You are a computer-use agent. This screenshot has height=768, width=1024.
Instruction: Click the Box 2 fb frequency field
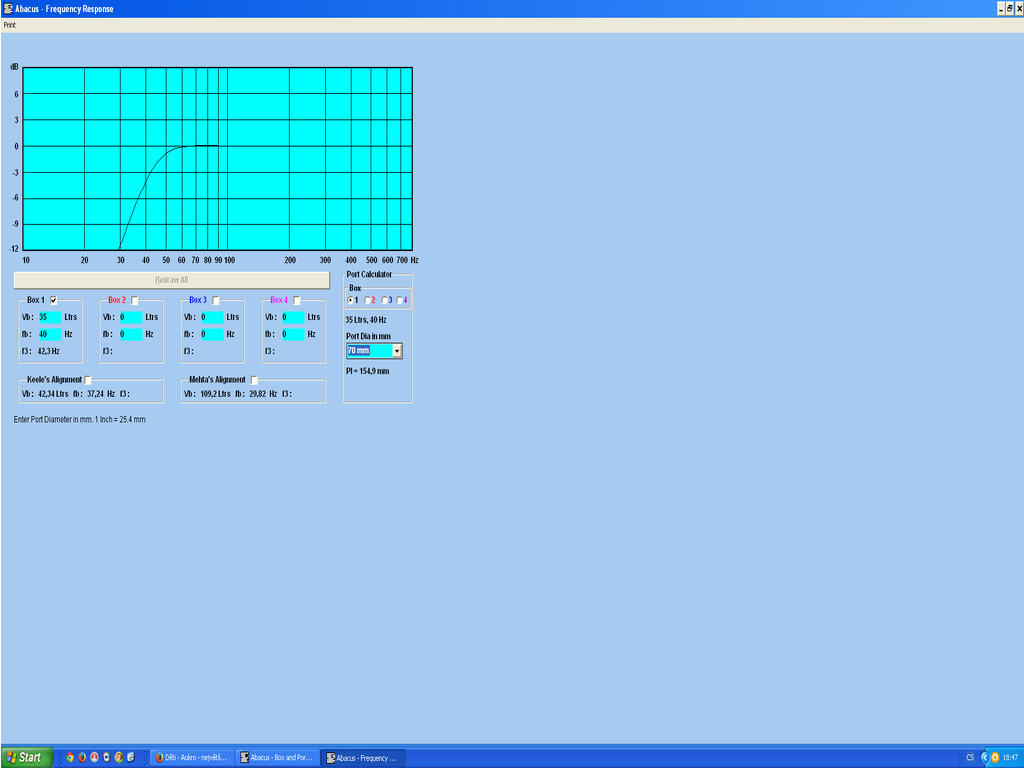[131, 334]
